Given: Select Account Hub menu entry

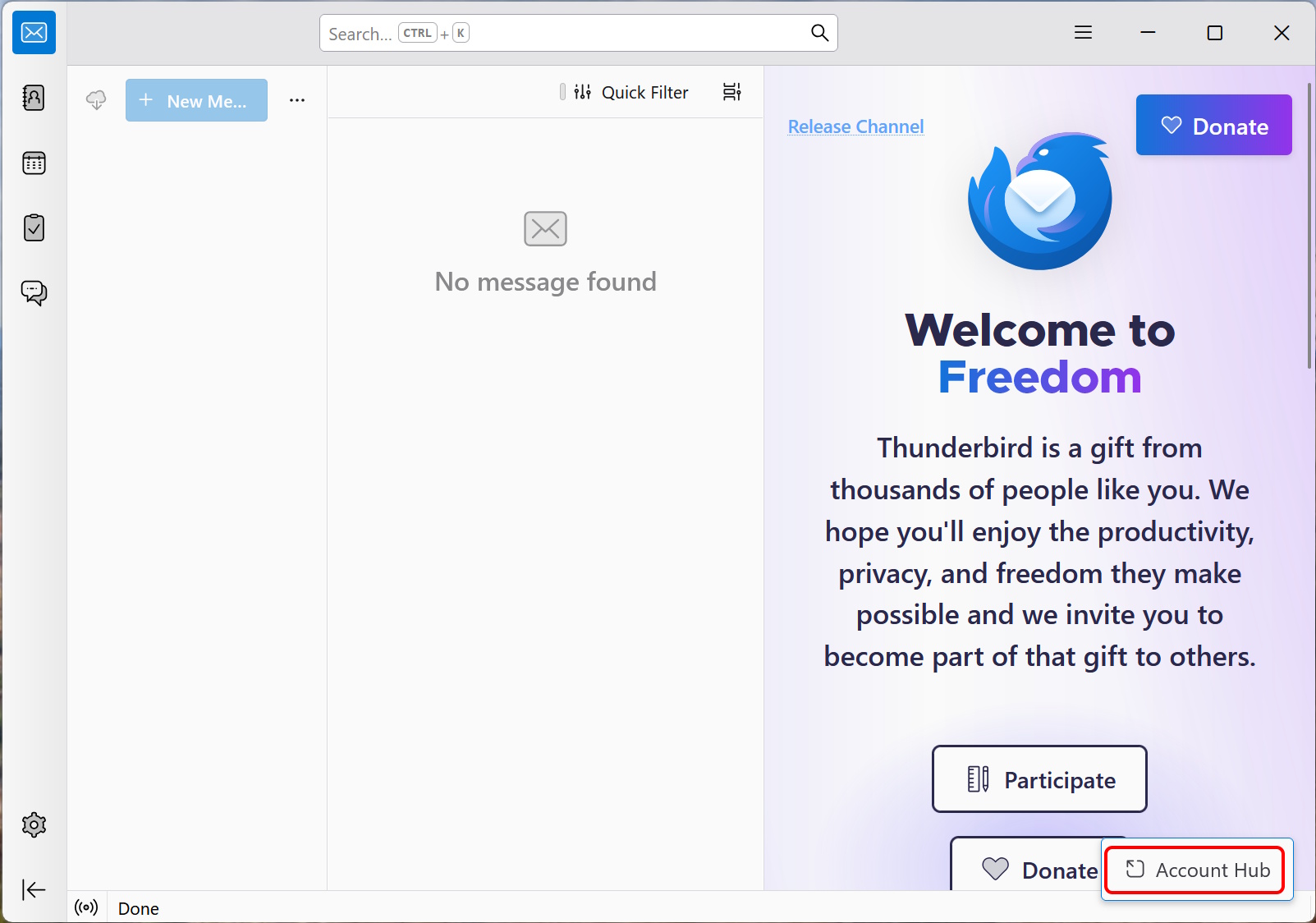Looking at the screenshot, I should coord(1197,870).
